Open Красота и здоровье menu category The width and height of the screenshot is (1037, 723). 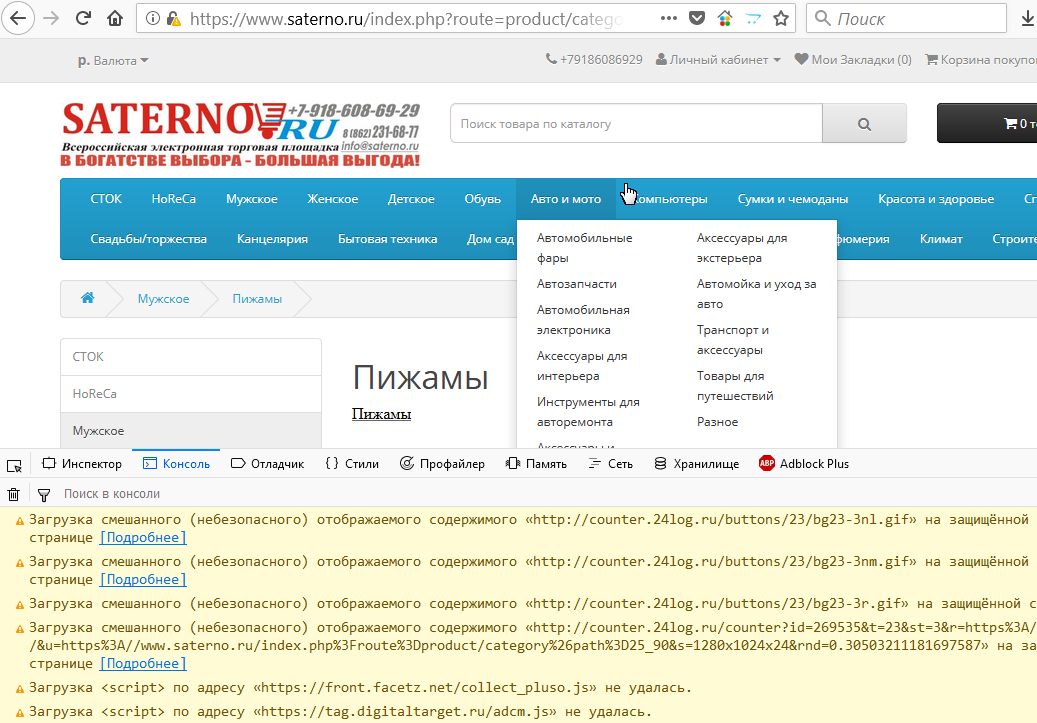936,199
